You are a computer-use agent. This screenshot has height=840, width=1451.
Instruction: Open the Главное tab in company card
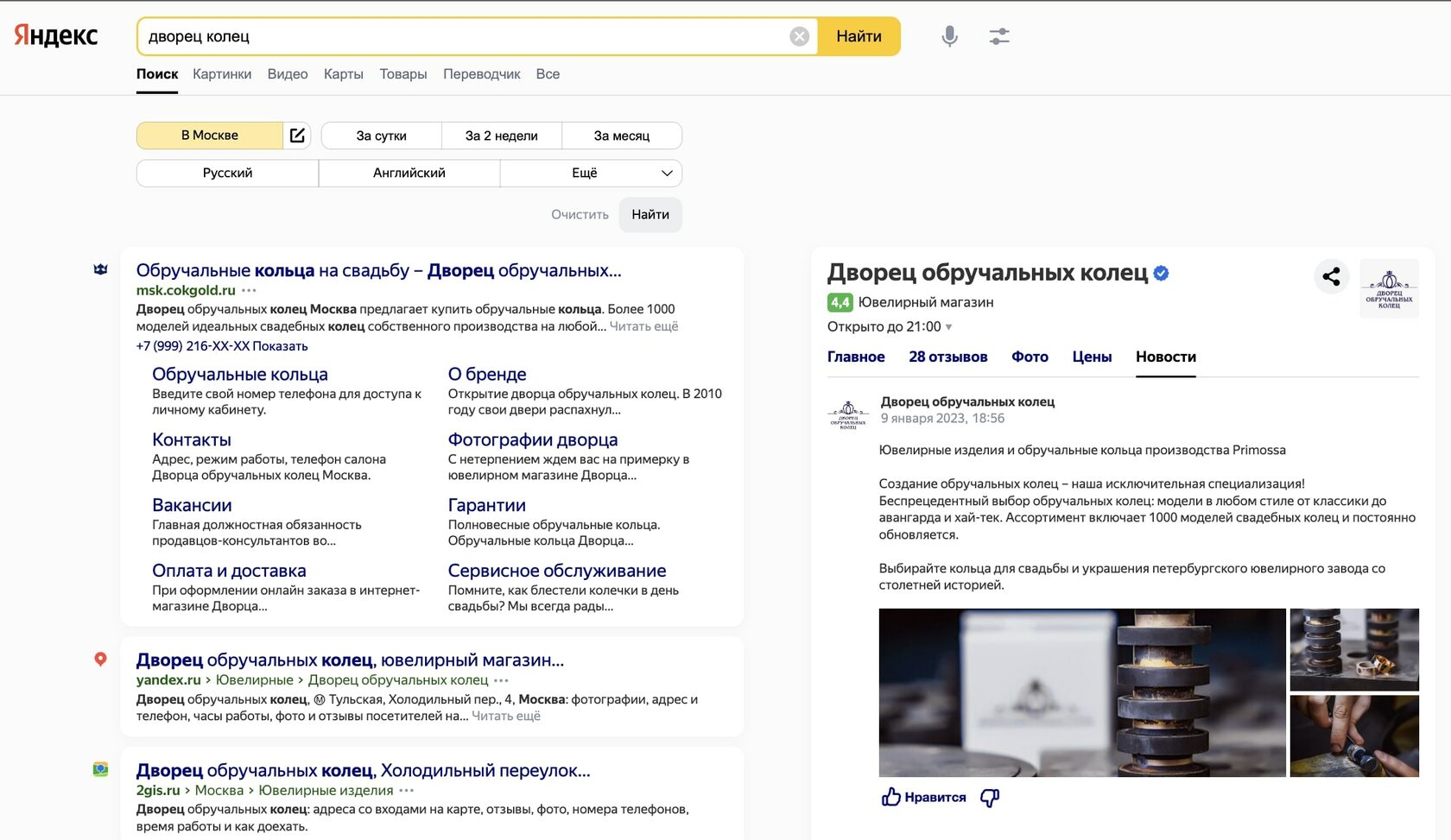click(x=856, y=357)
